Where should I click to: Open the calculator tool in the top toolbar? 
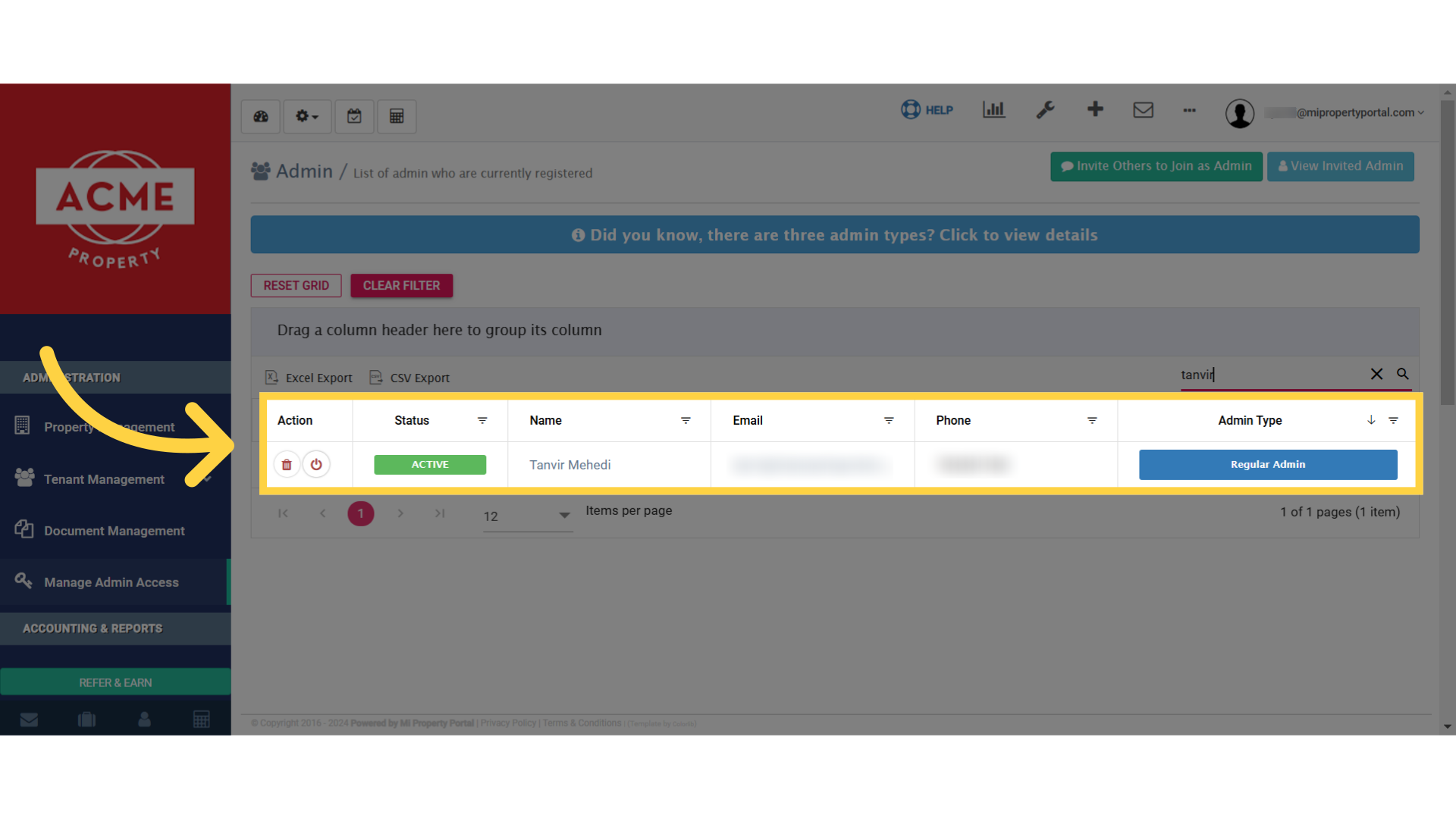[397, 116]
